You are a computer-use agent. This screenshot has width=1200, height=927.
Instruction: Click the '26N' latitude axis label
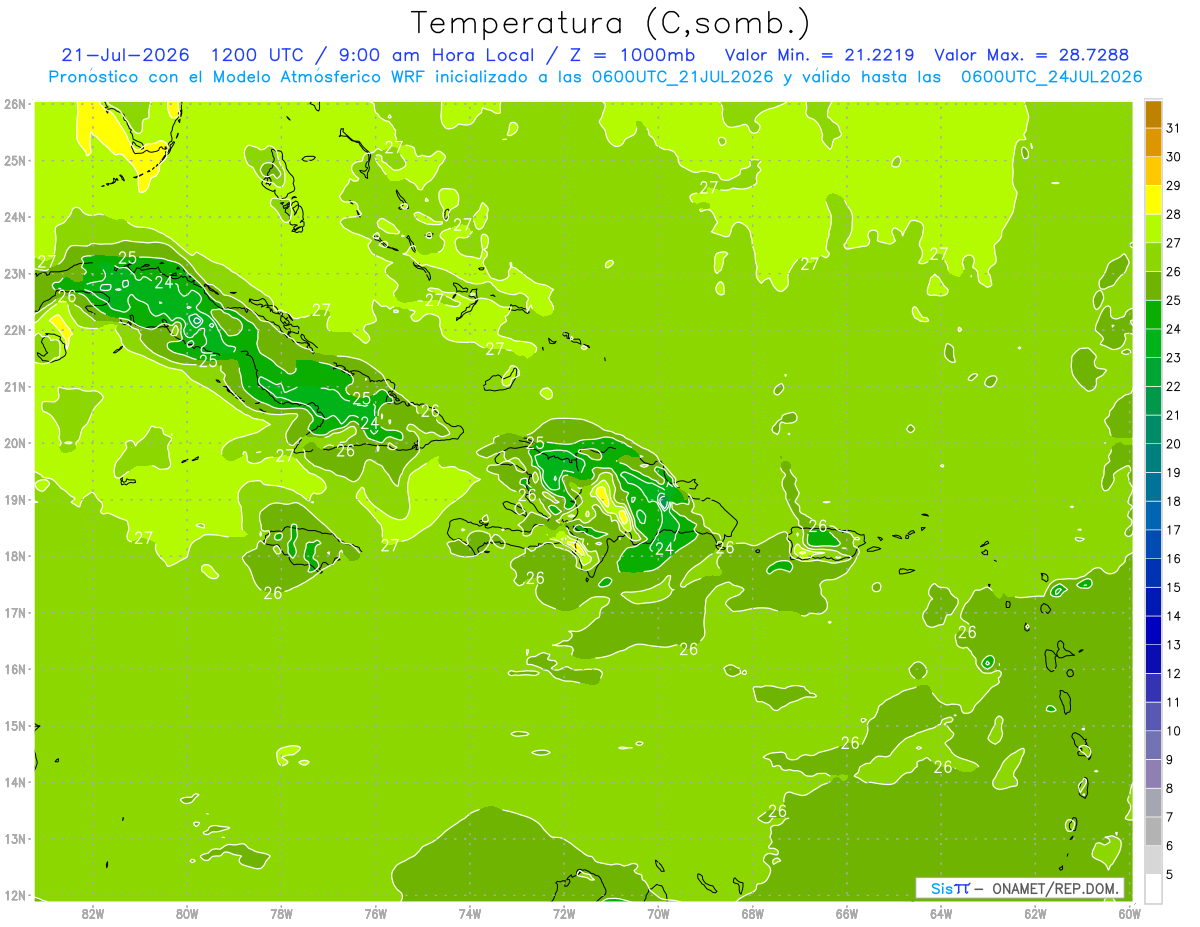[15, 104]
